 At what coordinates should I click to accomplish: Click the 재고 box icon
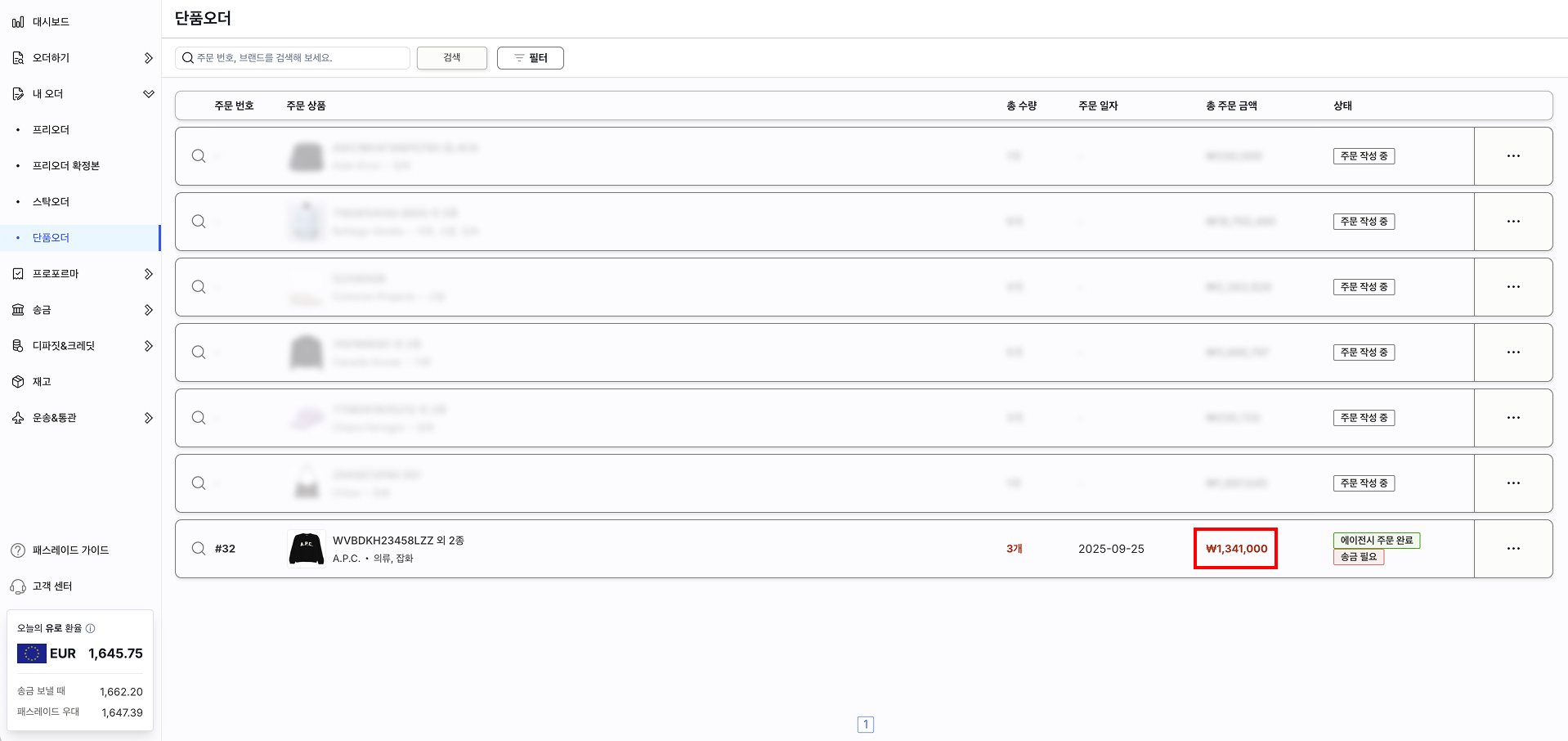click(18, 382)
